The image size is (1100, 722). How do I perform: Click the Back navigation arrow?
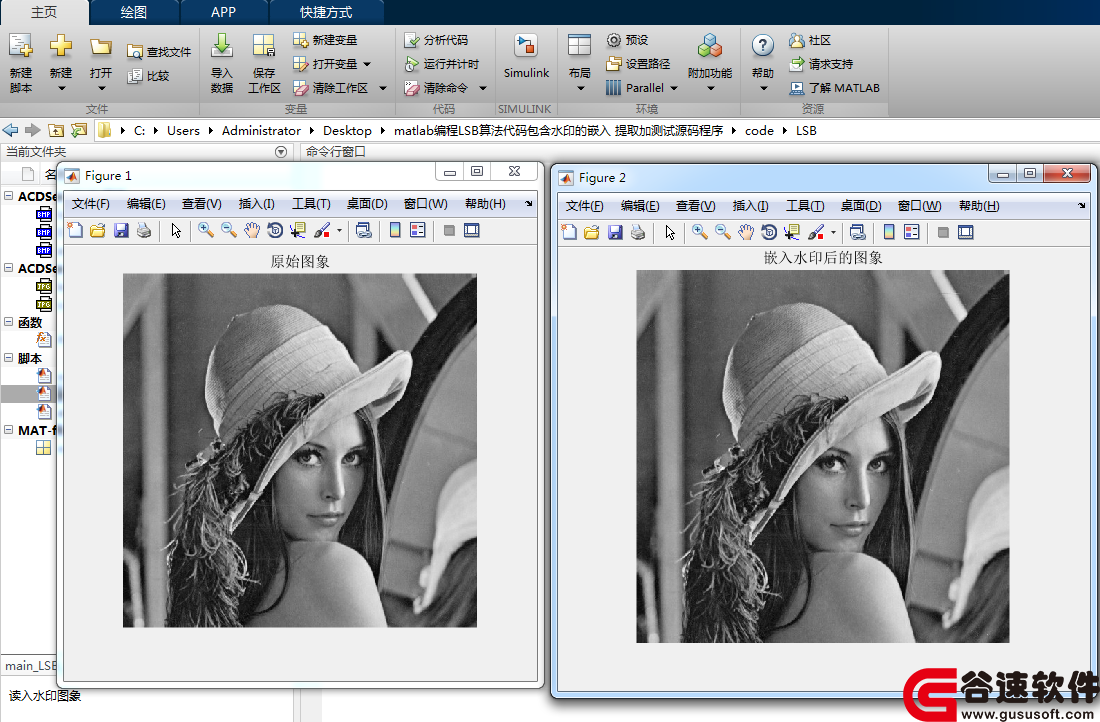[11, 130]
